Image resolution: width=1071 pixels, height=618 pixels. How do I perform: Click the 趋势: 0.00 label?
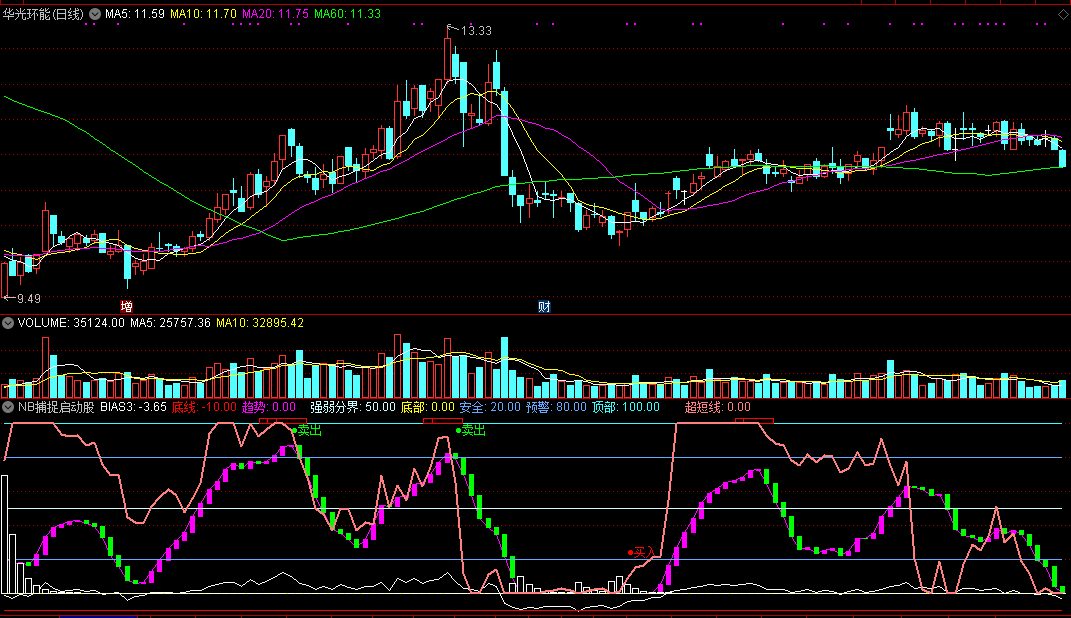tap(268, 407)
